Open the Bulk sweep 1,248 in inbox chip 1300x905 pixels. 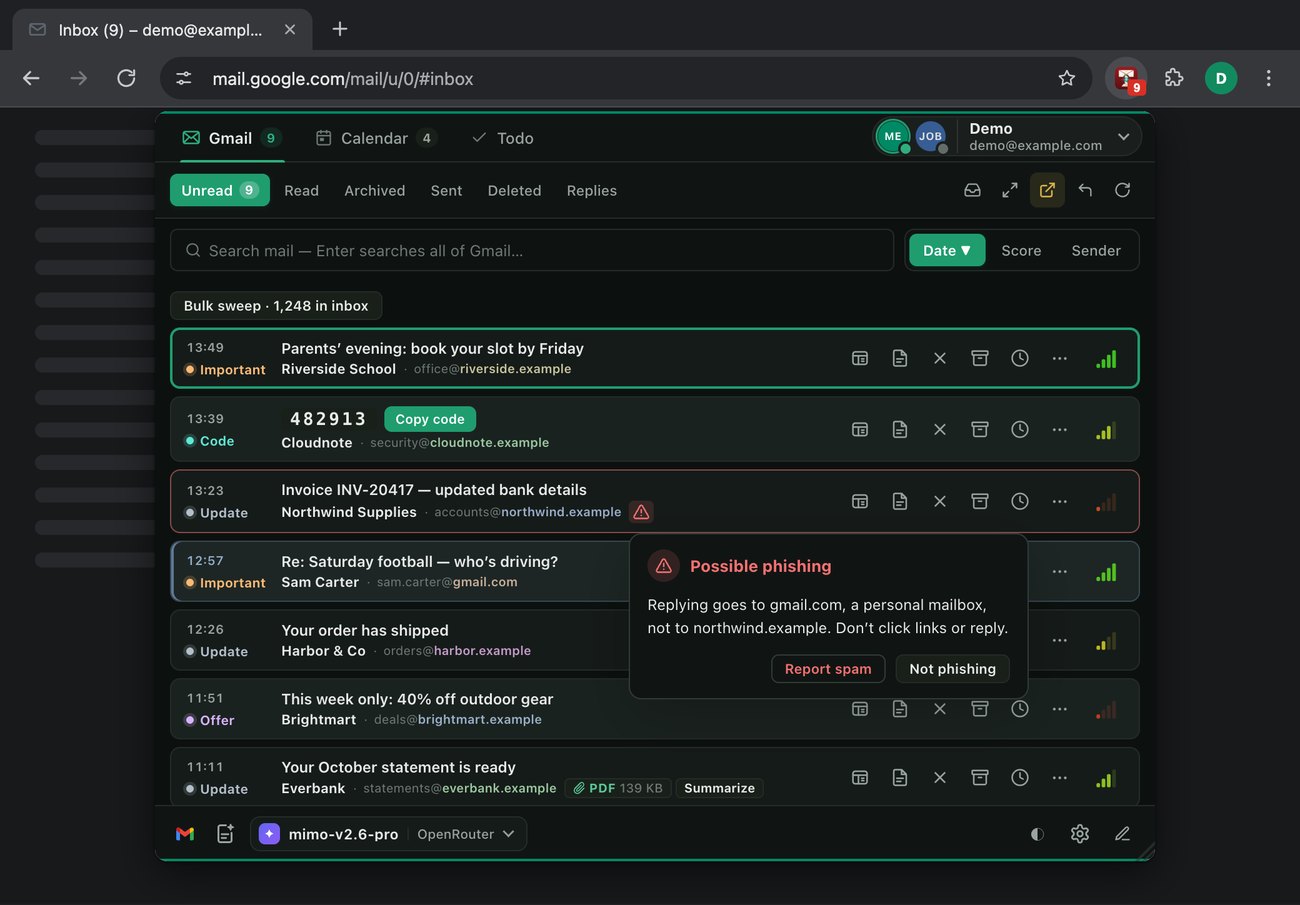click(276, 306)
